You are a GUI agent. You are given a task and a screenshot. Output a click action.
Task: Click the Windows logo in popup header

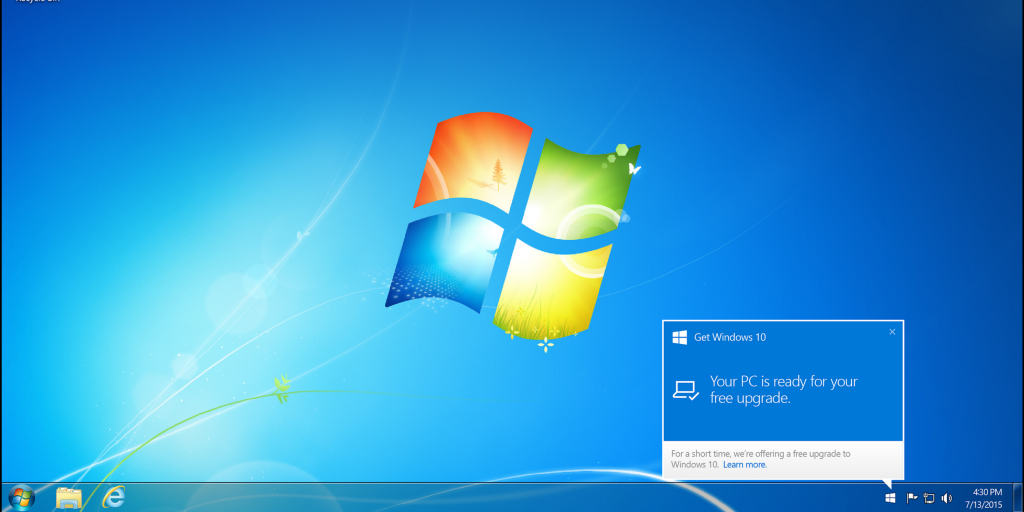pyautogui.click(x=680, y=337)
